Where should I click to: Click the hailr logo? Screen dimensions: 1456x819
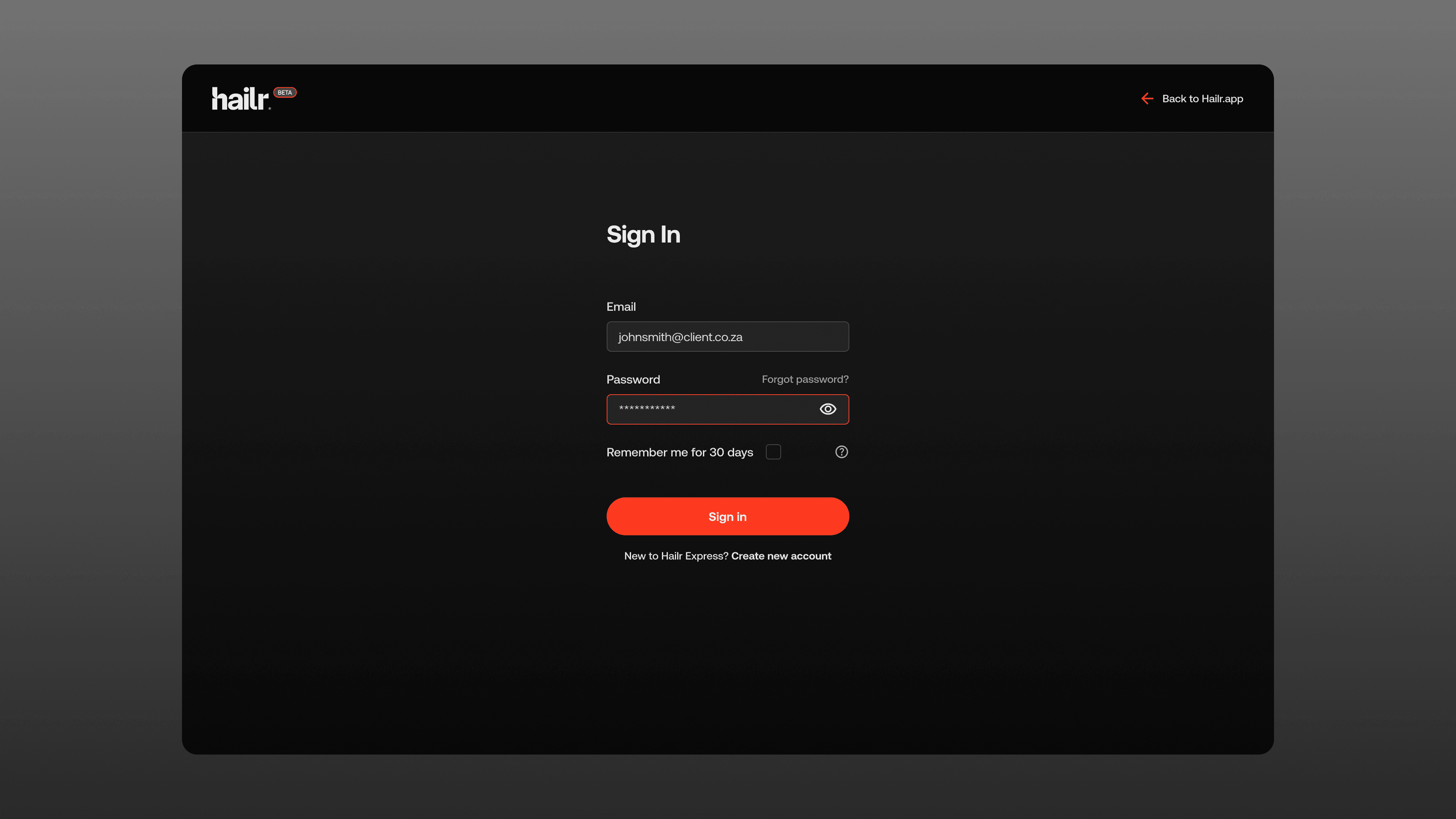(x=240, y=99)
